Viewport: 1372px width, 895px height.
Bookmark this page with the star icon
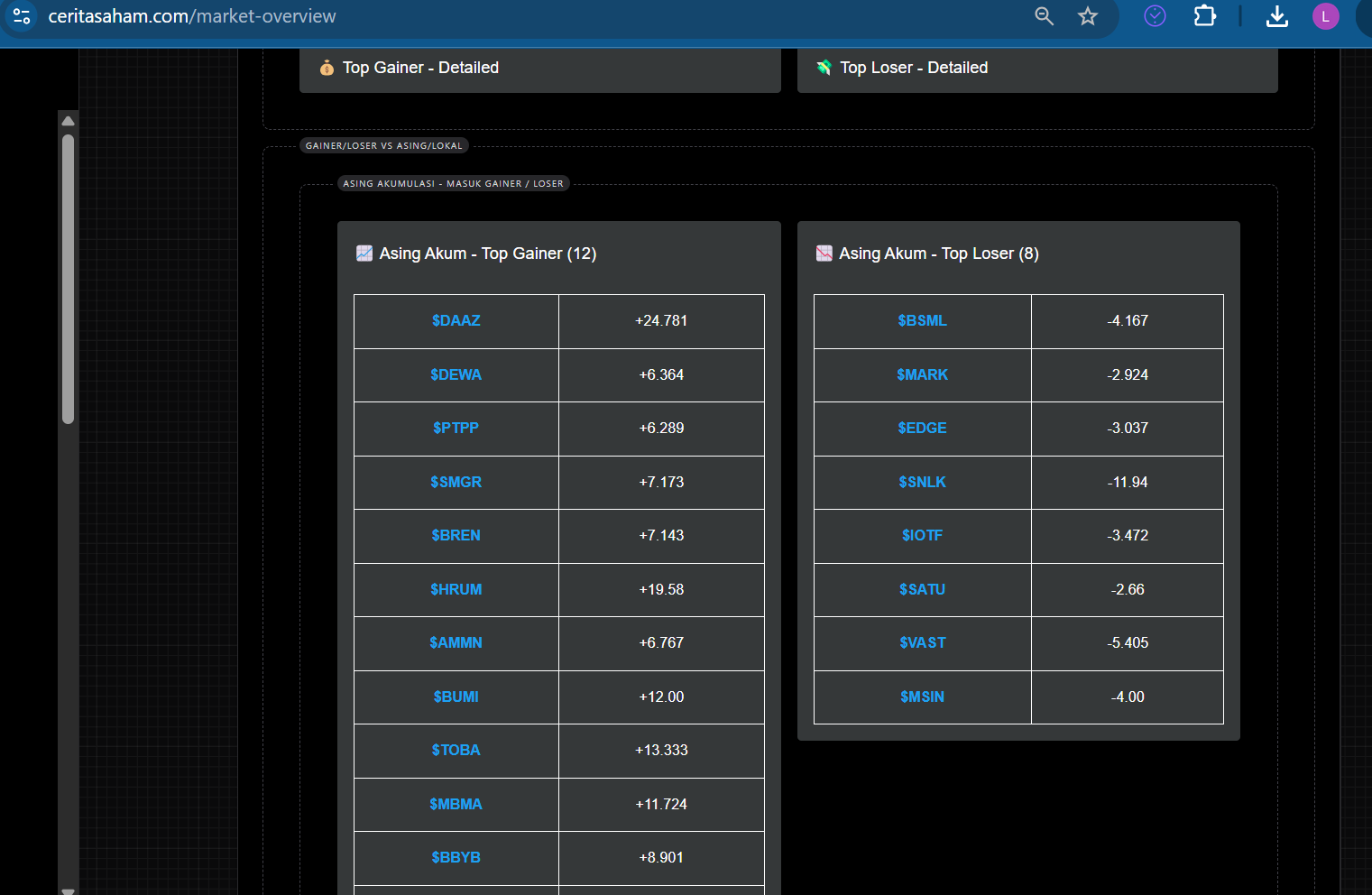point(1088,16)
